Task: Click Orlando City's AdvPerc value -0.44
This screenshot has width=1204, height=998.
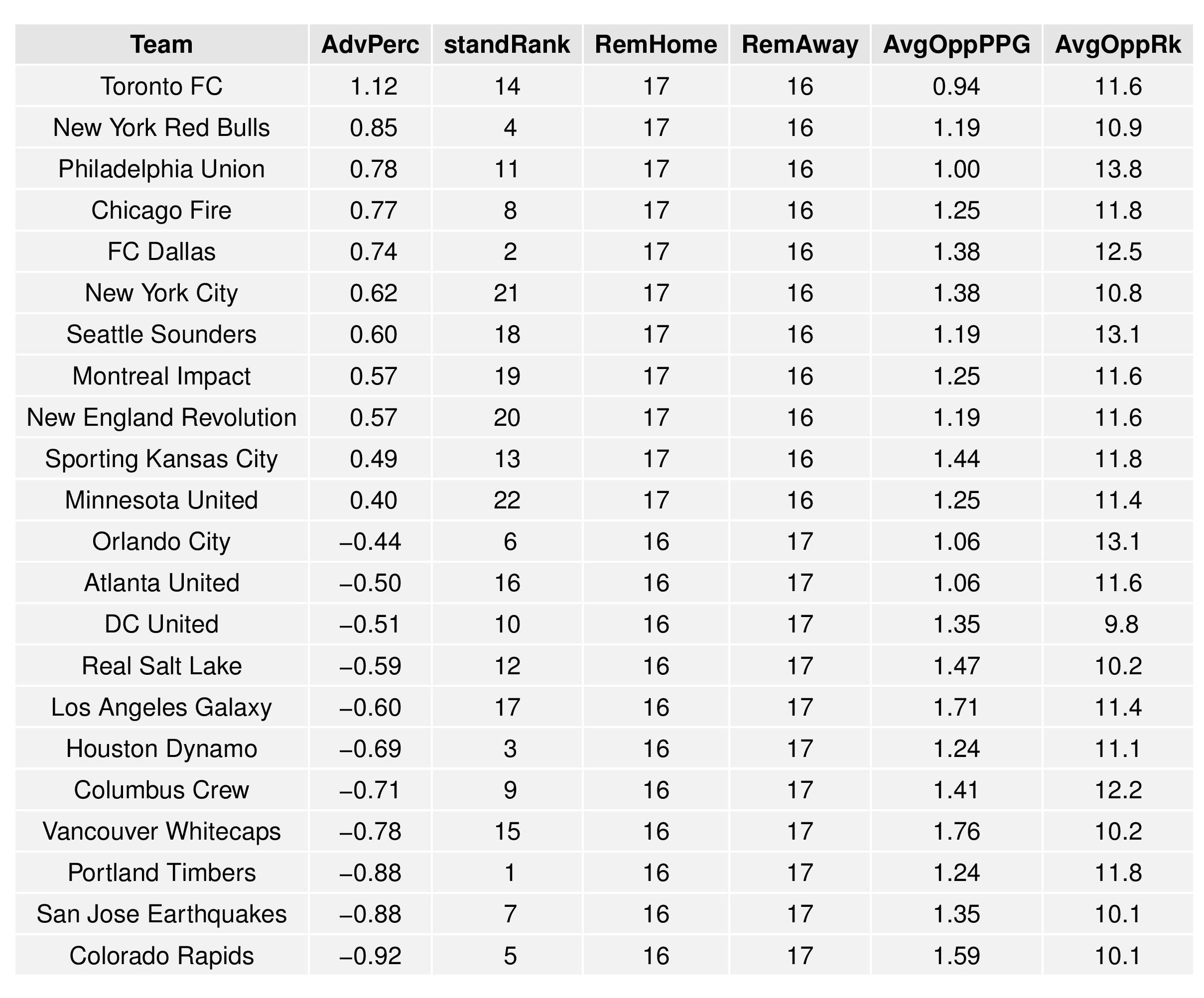Action: (370, 541)
